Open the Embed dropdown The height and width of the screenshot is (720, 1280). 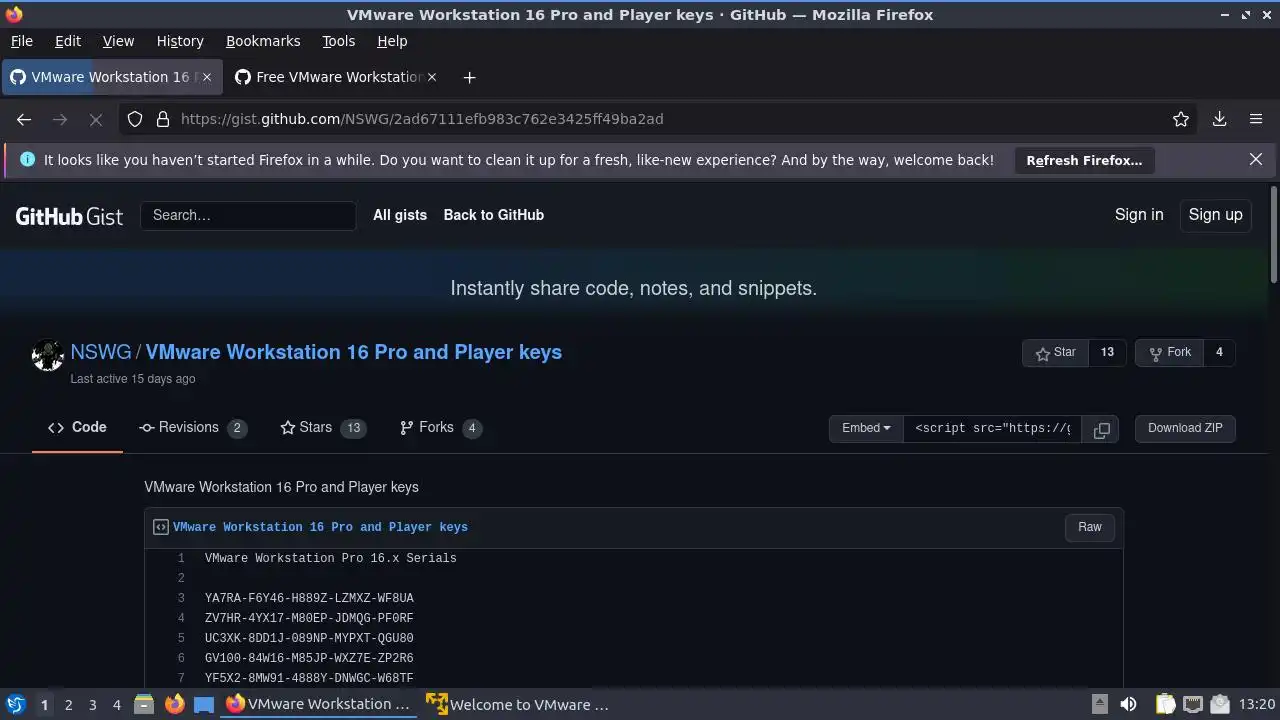coord(866,429)
